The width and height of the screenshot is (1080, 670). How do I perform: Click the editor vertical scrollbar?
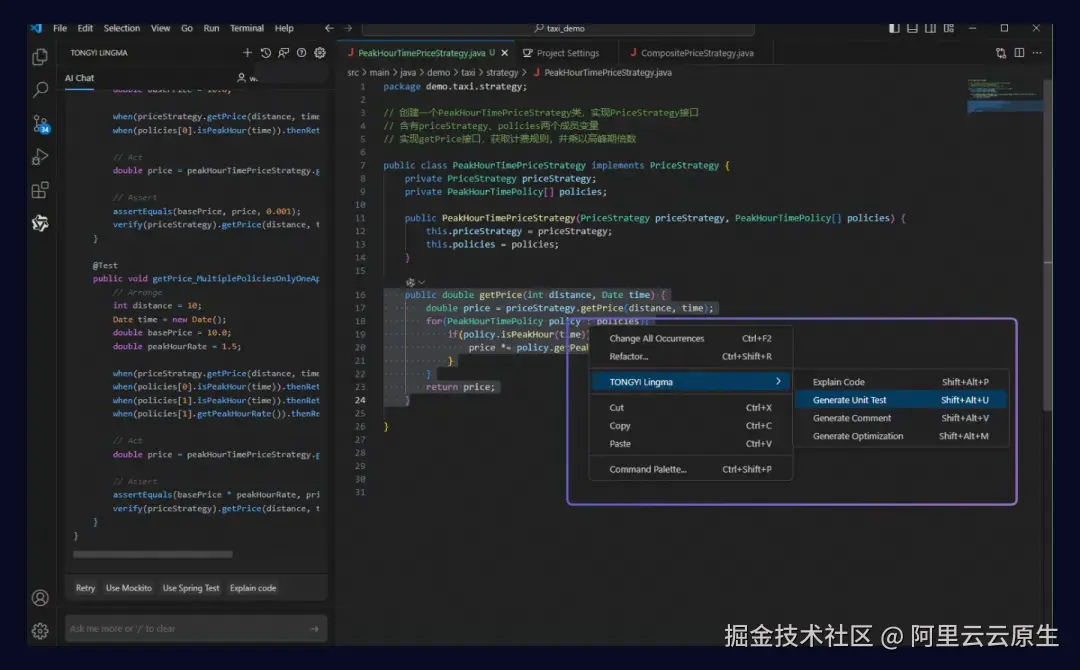tap(1047, 244)
